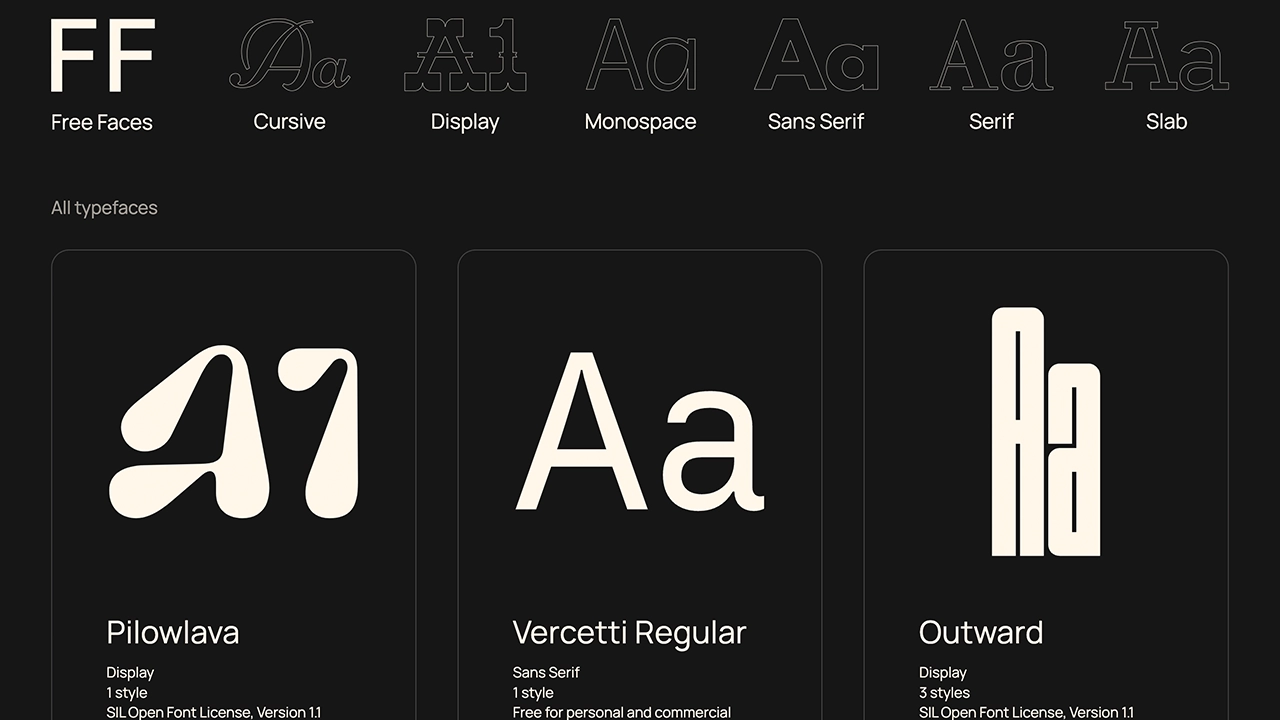Select the Cursive category outline icon
The image size is (1280, 720).
289,56
